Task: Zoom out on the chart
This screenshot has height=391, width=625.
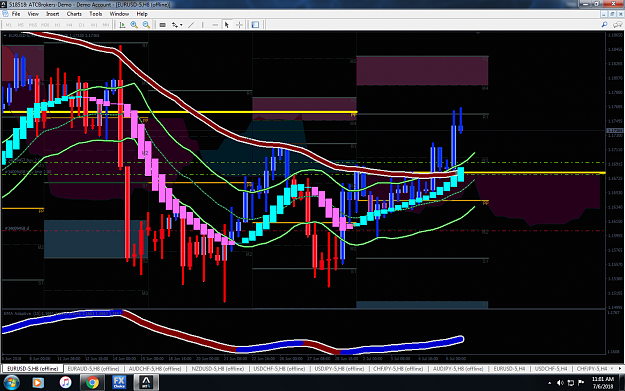Action: coord(146,25)
